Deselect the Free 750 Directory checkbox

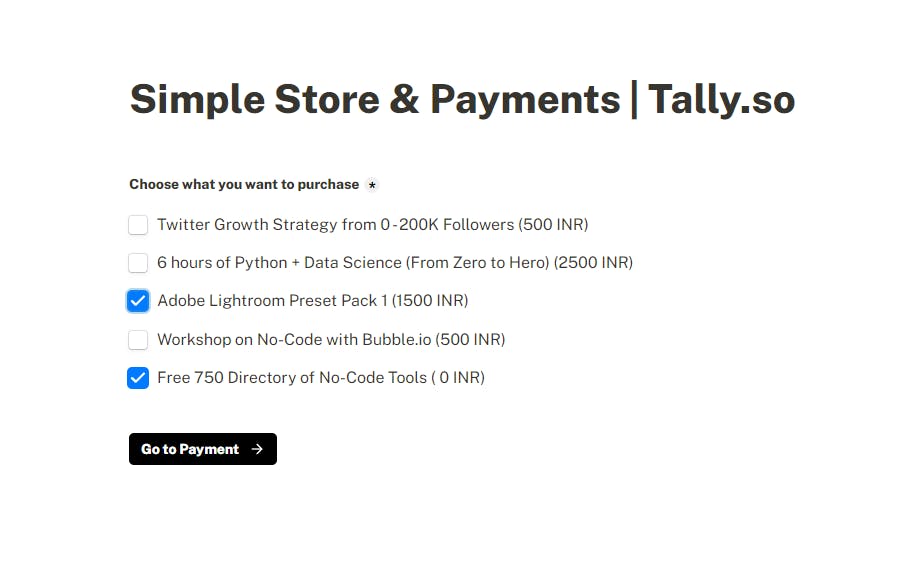(x=138, y=378)
